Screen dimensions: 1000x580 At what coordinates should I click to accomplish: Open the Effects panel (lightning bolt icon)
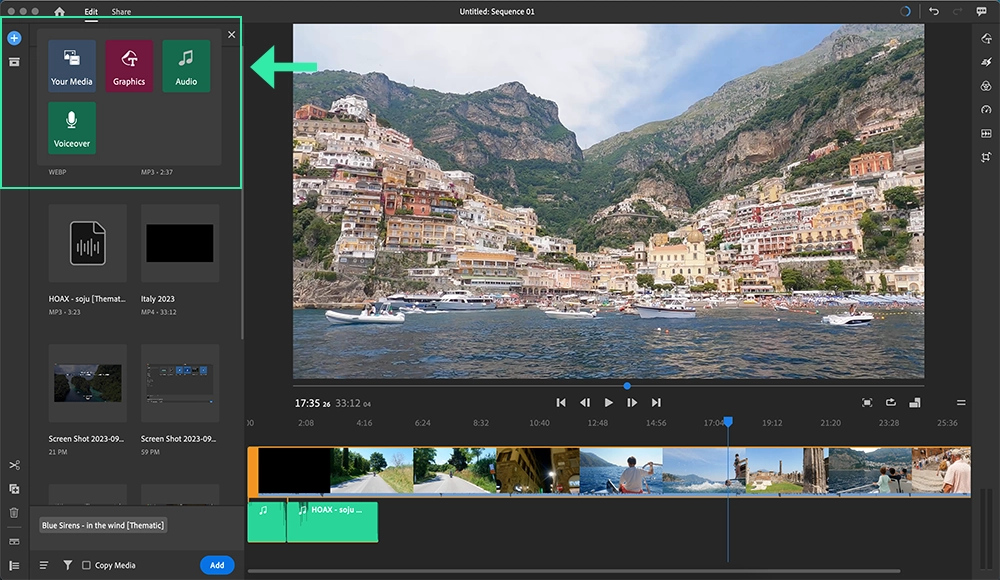click(x=985, y=63)
